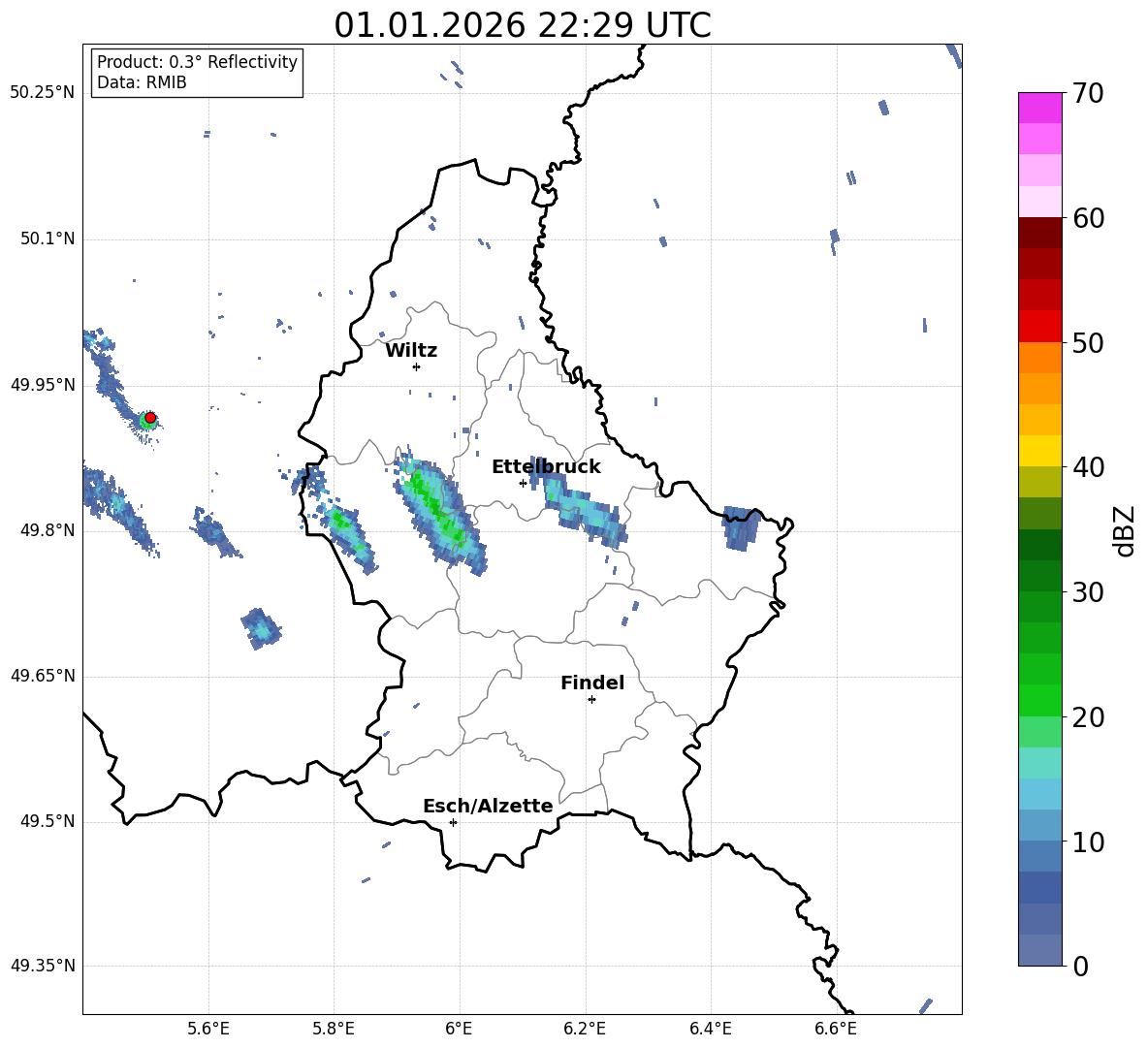Click the 49.5°N latitude label
1148x1048 pixels.
[x=48, y=821]
